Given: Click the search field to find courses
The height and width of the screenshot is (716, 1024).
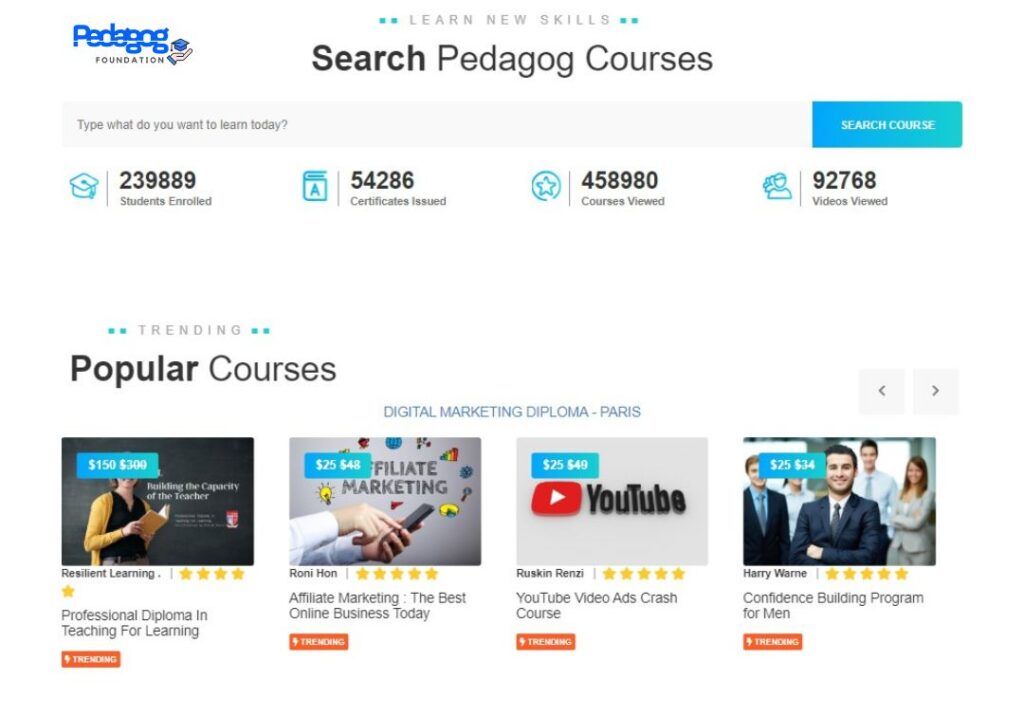Looking at the screenshot, I should click(437, 124).
